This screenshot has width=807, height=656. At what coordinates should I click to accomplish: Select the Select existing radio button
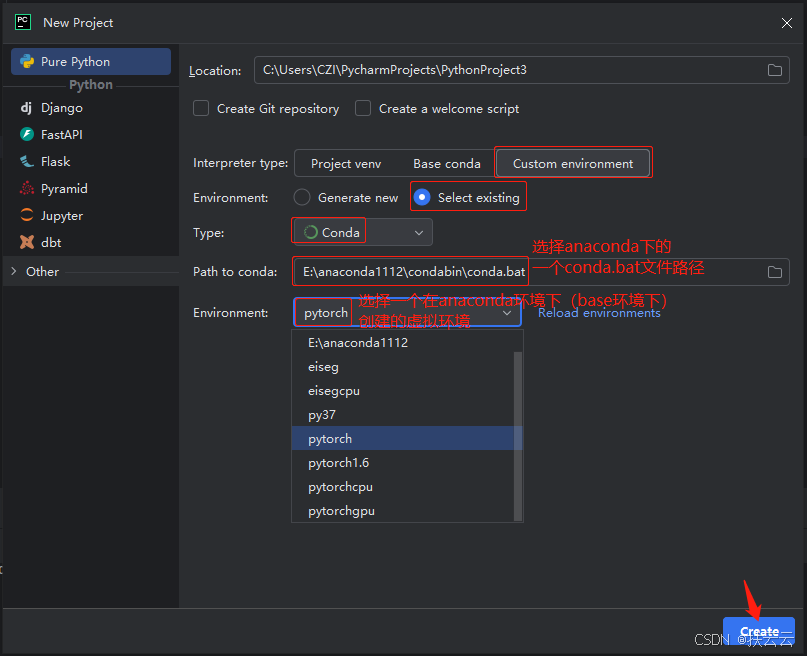[x=422, y=198]
